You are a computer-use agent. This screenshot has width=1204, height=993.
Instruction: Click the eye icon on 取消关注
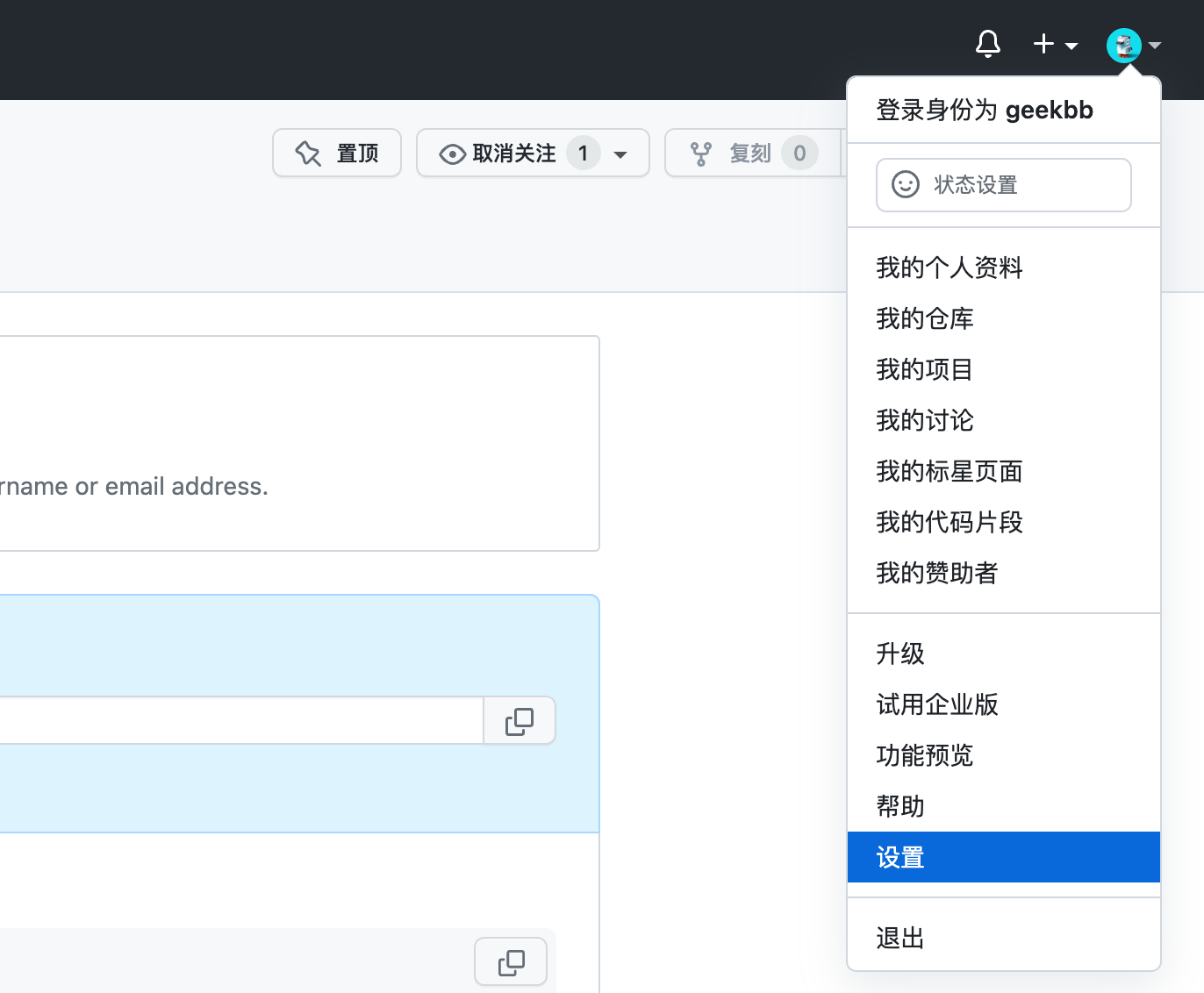coord(451,153)
